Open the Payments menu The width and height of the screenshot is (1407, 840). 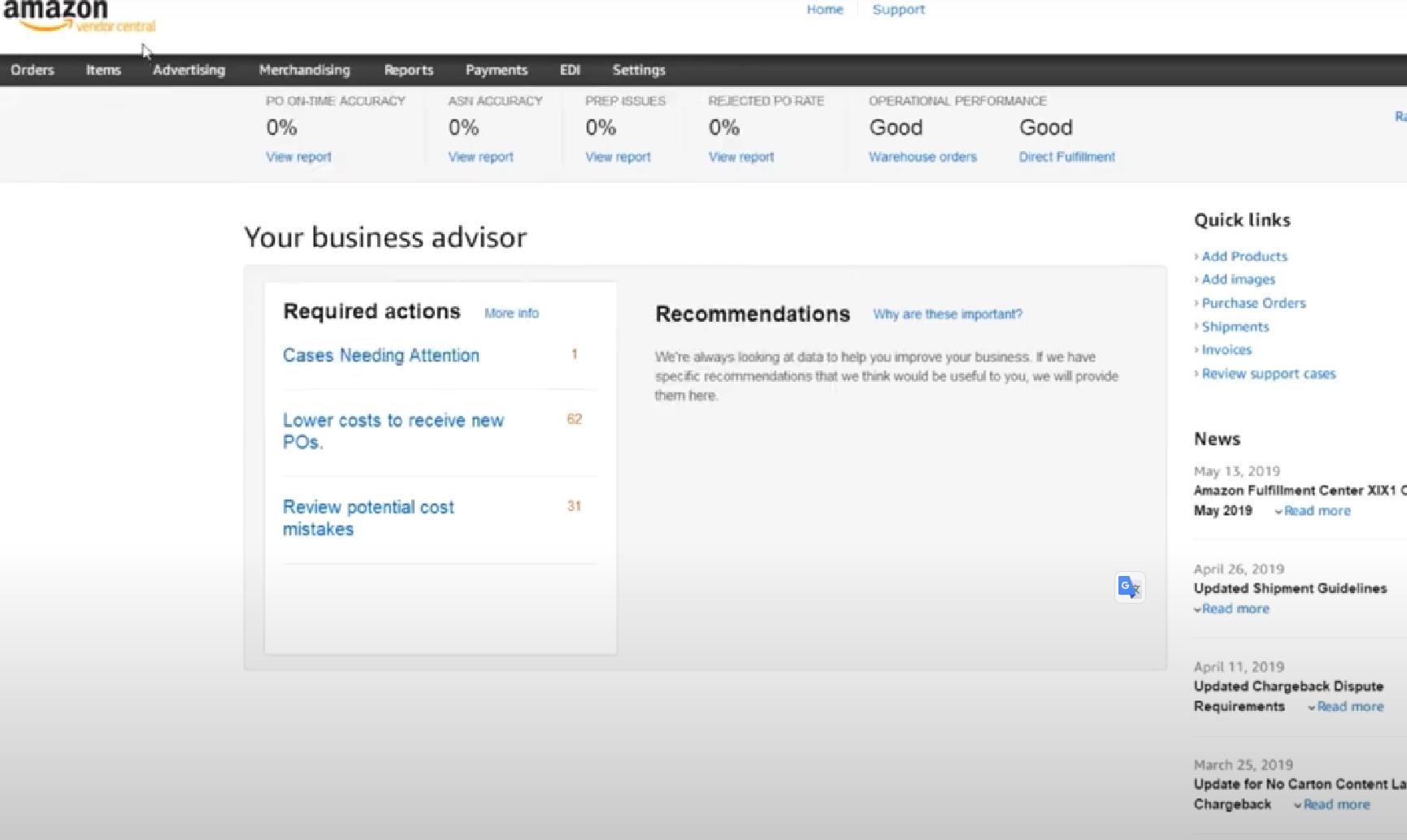click(x=496, y=70)
